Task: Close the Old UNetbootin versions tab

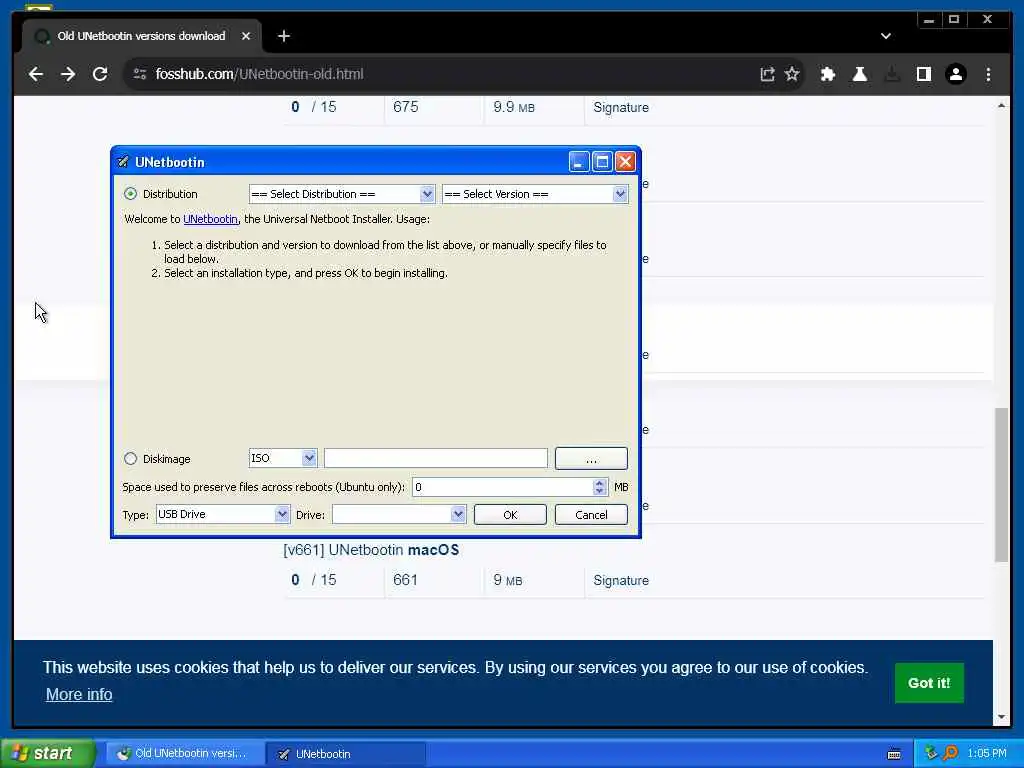Action: 246,37
